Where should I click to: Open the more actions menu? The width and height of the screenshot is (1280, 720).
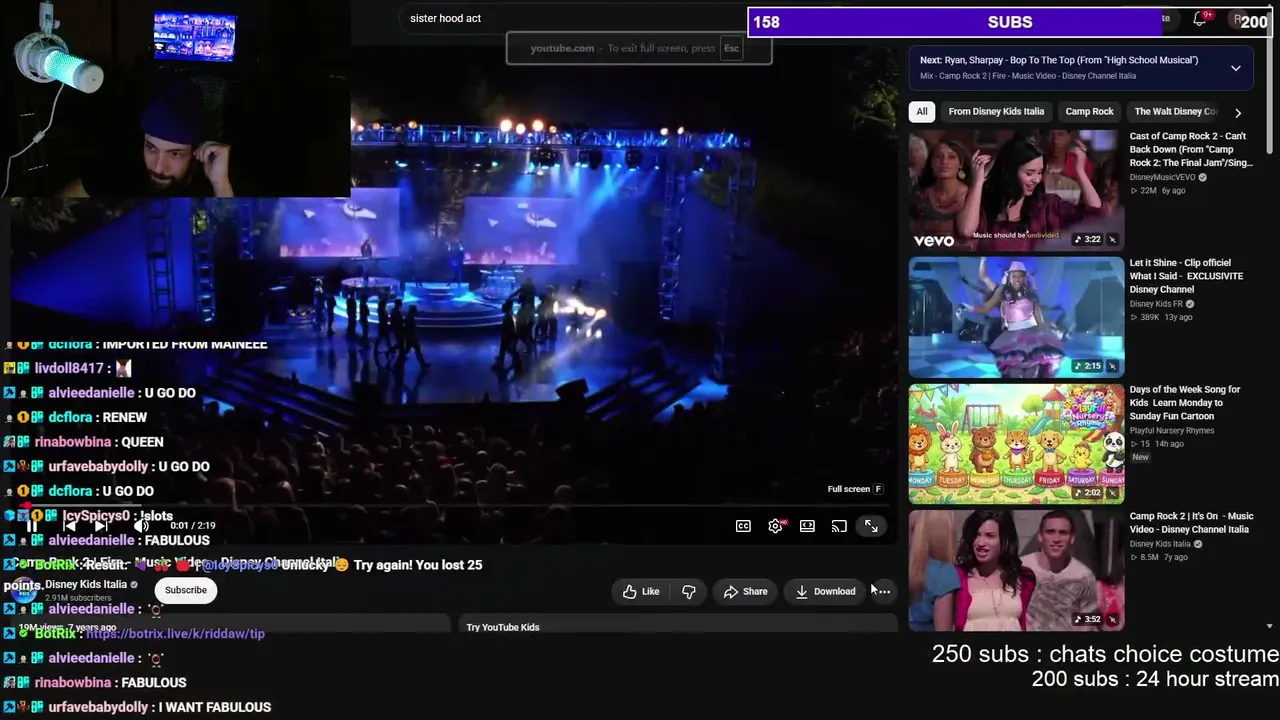(883, 591)
